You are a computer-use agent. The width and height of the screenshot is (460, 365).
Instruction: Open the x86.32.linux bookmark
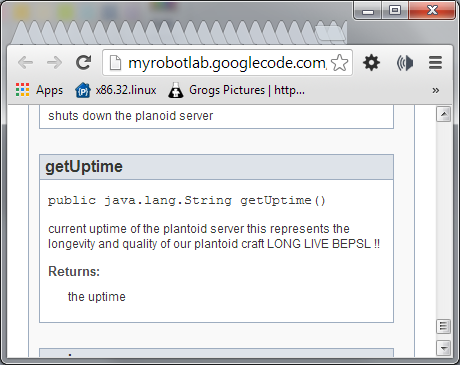116,90
